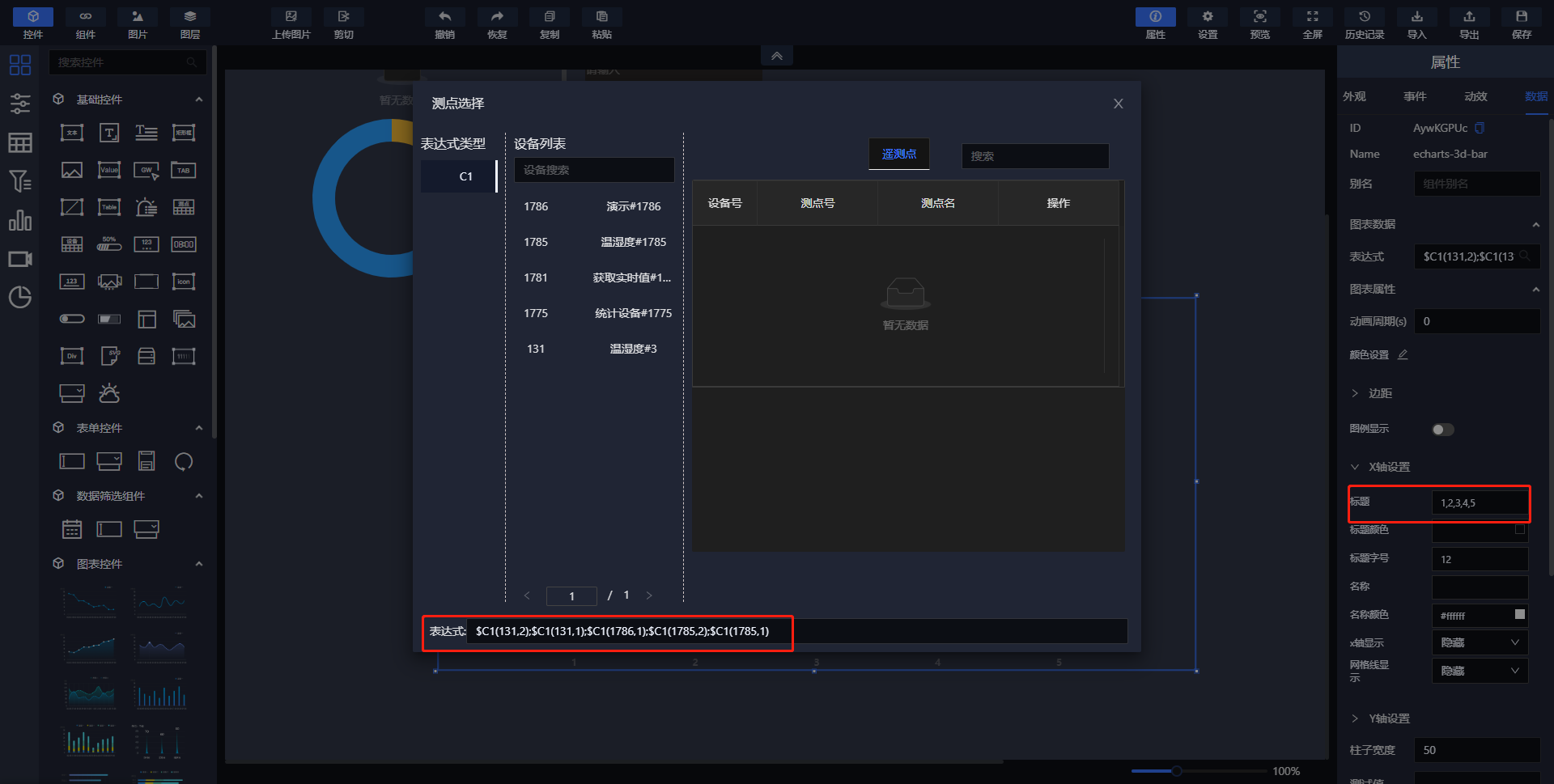Collapse the 图表数据 group
The image size is (1554, 784).
1535,225
